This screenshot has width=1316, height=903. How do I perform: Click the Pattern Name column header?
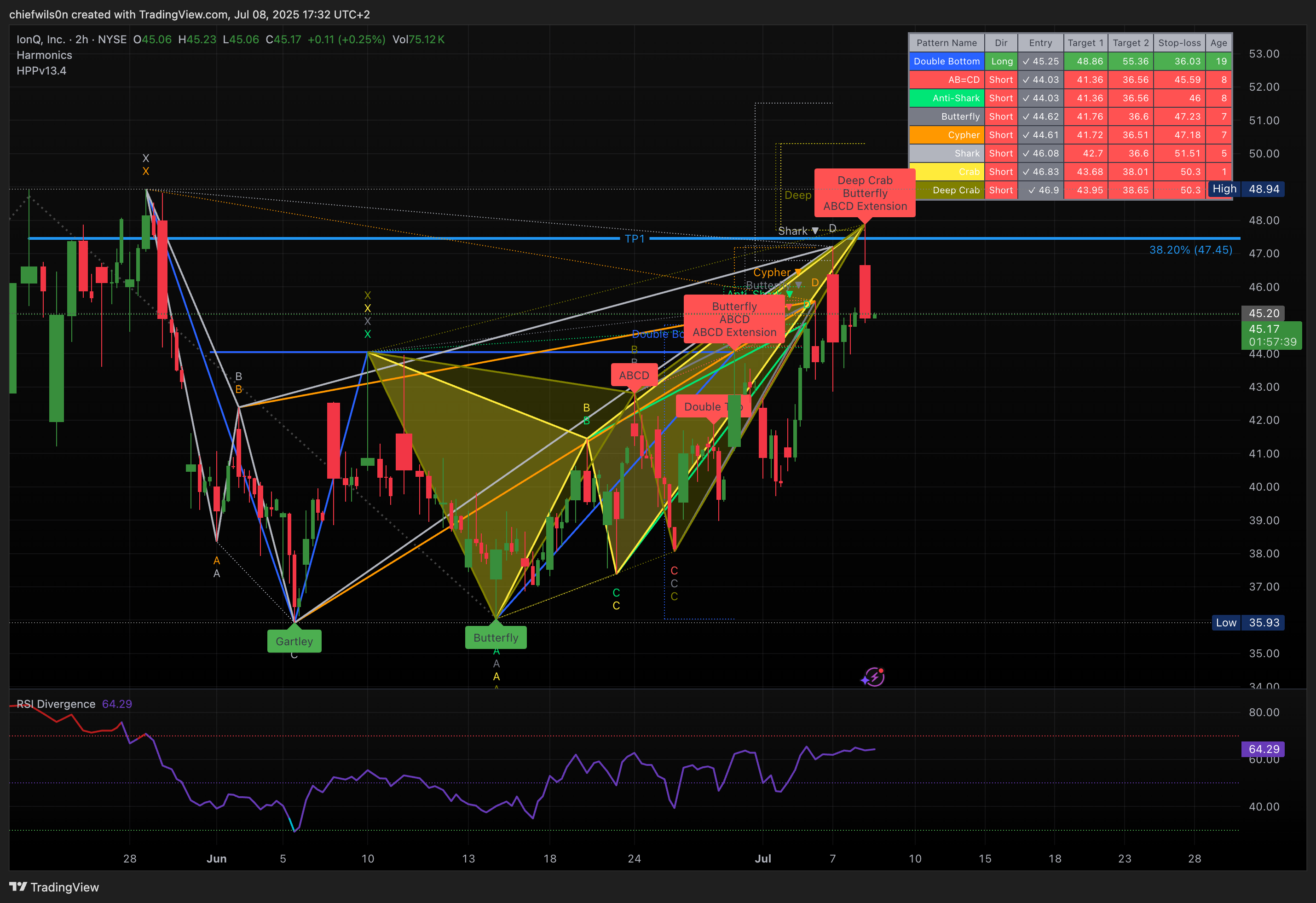point(946,43)
